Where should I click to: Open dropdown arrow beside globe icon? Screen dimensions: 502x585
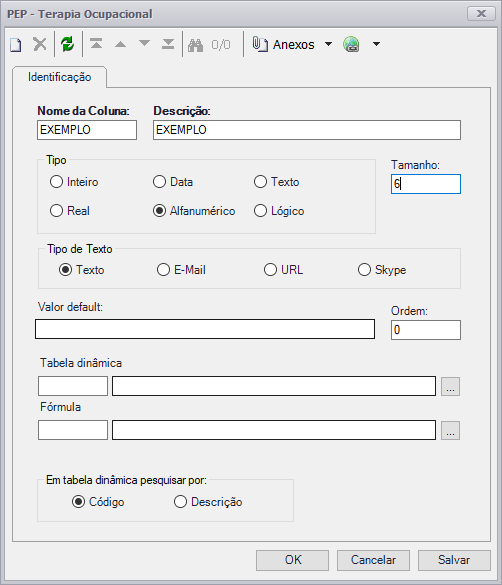coord(377,44)
